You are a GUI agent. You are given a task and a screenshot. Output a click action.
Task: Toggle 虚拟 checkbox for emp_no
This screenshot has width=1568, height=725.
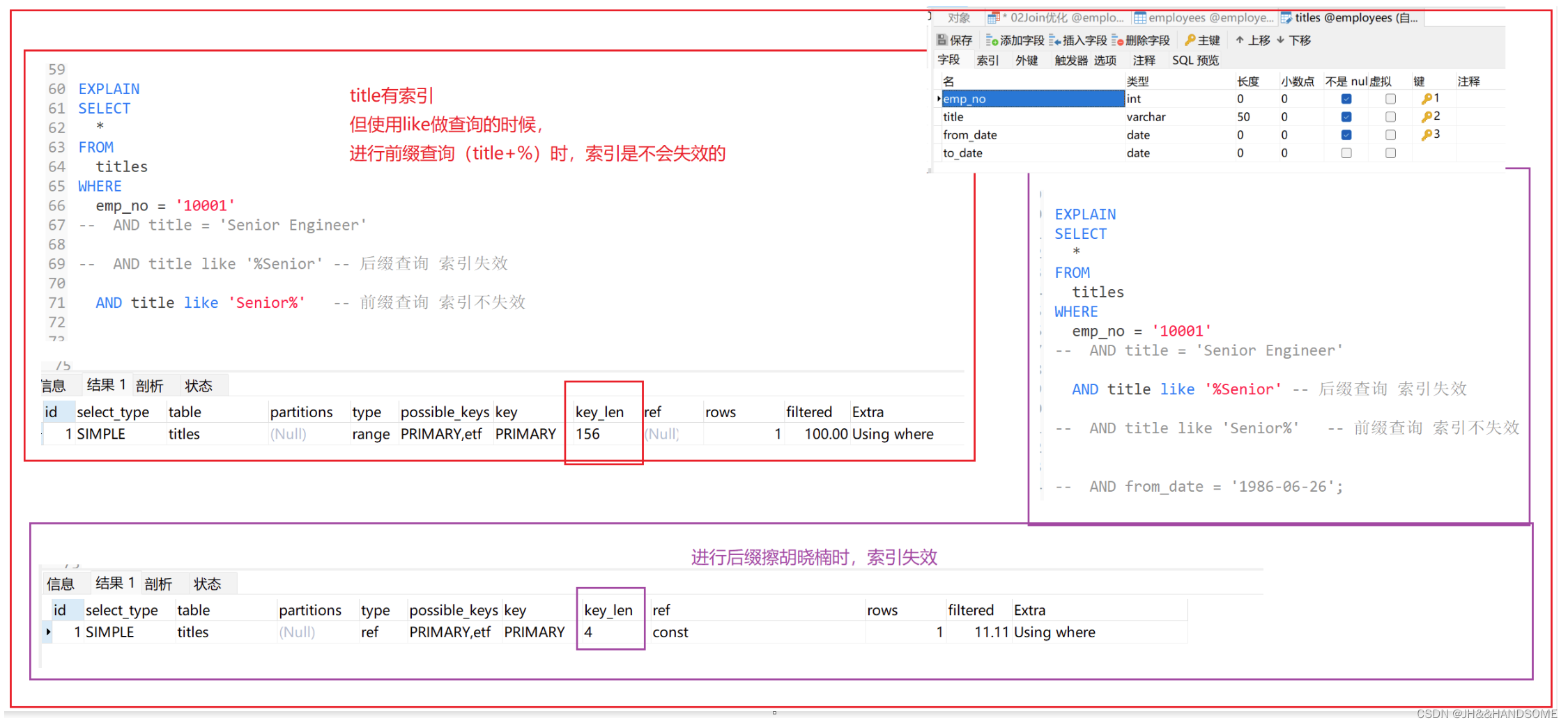pos(1390,99)
